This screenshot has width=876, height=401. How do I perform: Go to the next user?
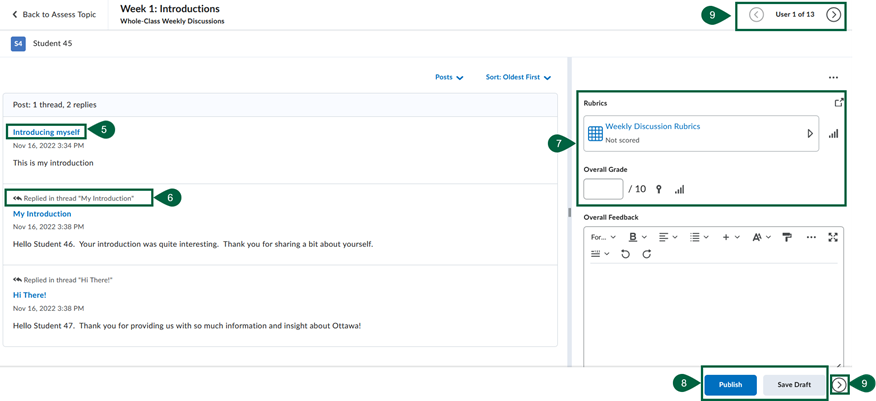pos(833,15)
